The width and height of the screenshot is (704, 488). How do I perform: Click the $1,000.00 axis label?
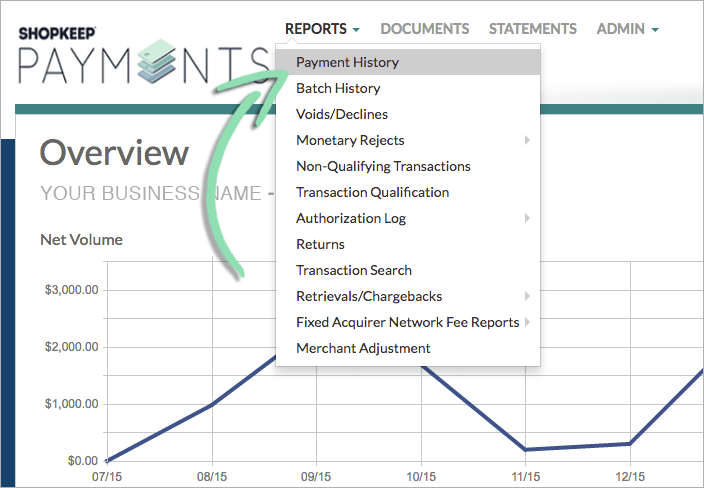point(71,404)
